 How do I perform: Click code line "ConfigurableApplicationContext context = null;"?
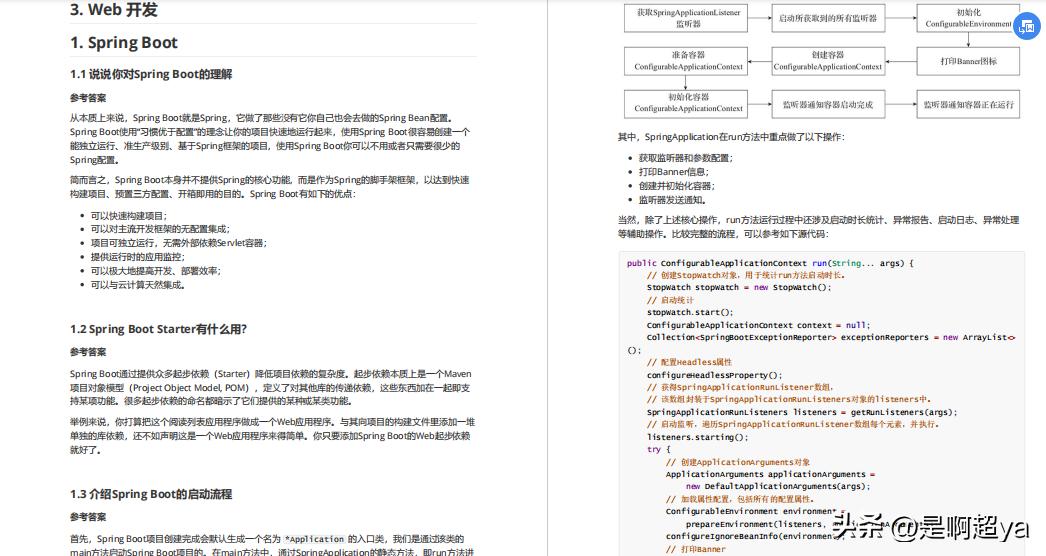pyautogui.click(x=758, y=325)
